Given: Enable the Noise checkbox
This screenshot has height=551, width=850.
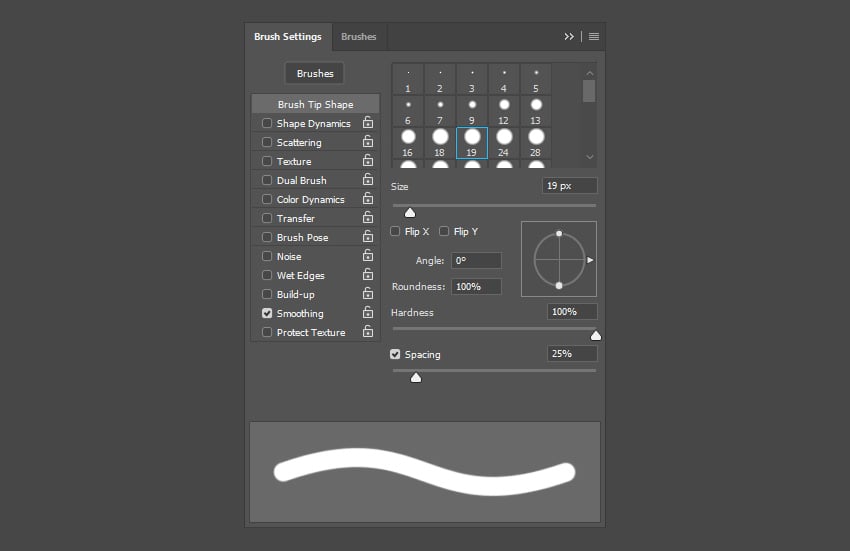Looking at the screenshot, I should 267,256.
